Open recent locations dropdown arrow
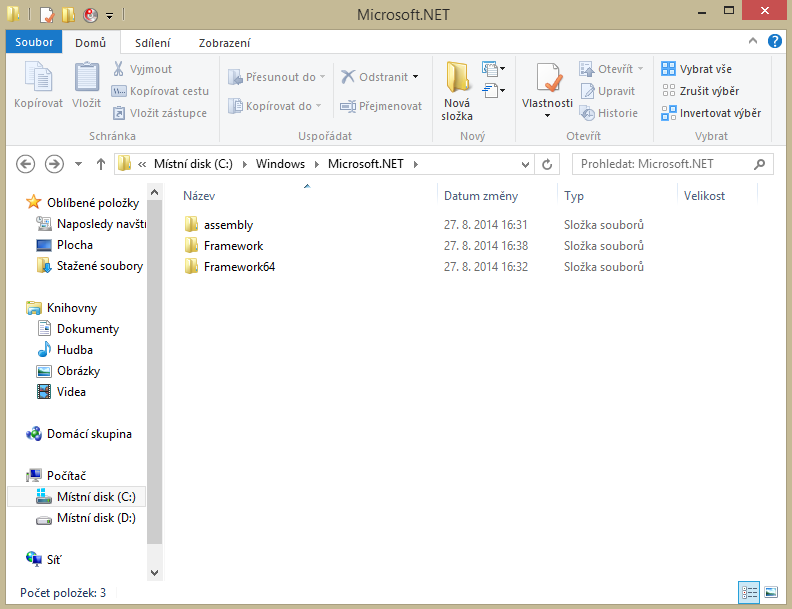 tap(78, 164)
